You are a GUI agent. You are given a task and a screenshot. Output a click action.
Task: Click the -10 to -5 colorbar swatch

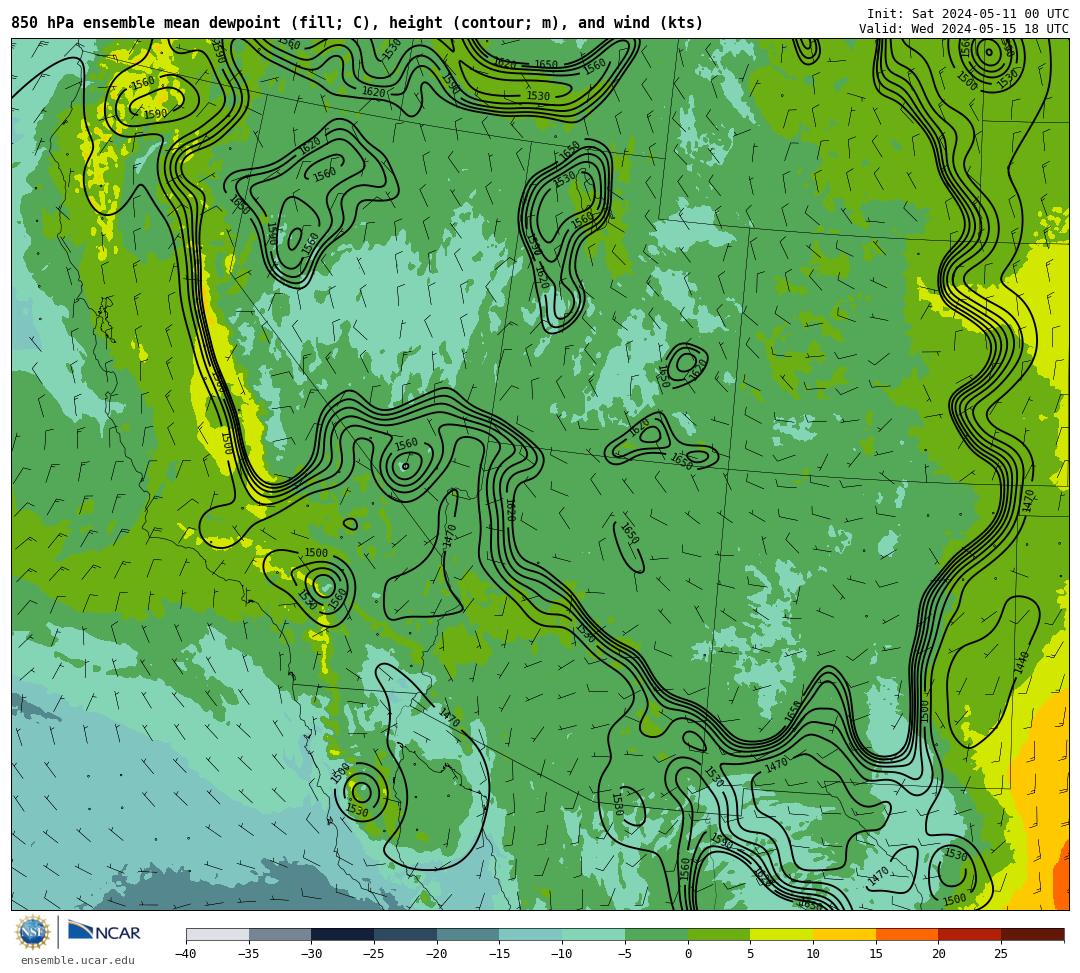(x=594, y=934)
